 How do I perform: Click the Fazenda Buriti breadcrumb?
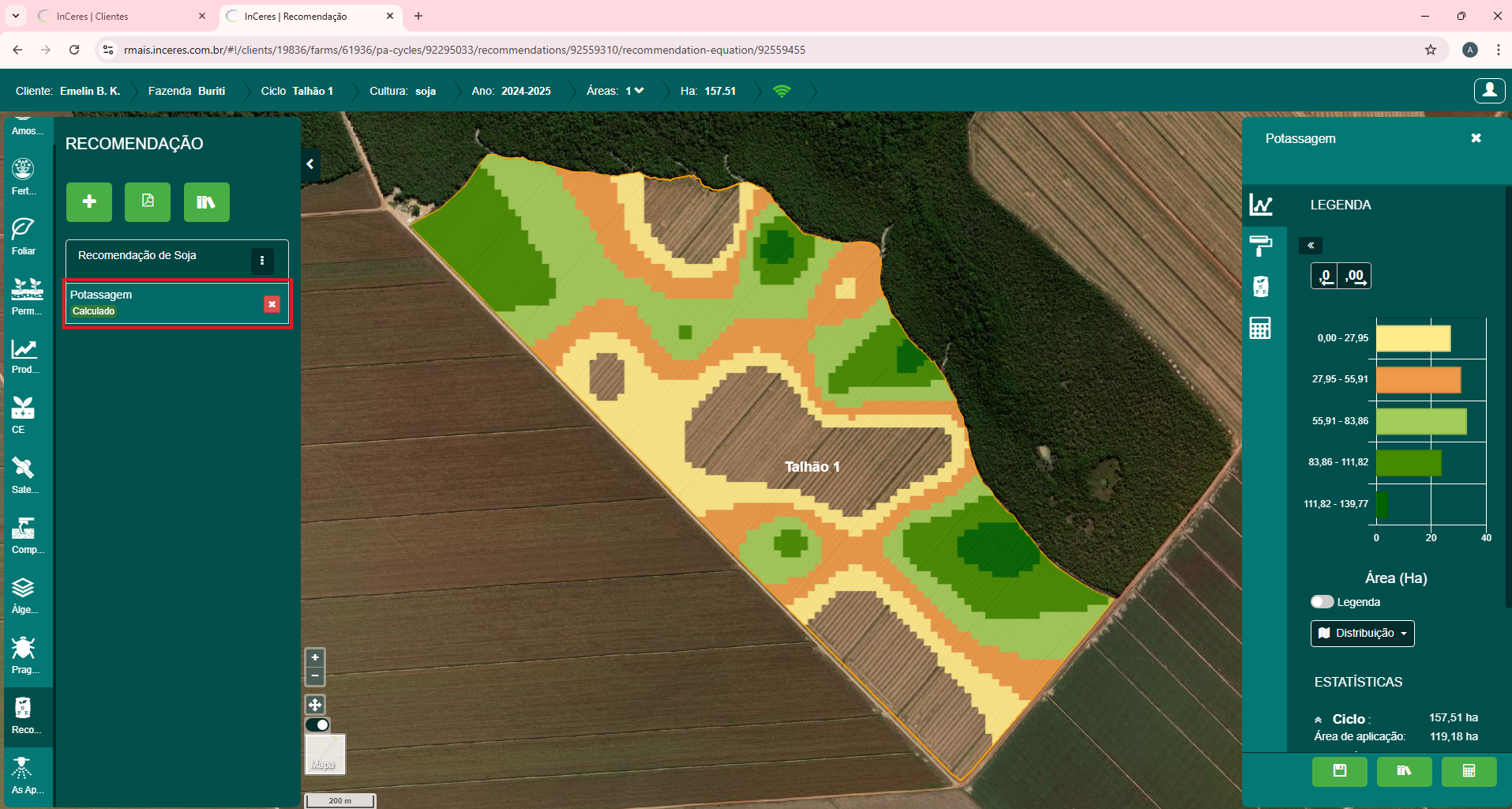tap(186, 91)
